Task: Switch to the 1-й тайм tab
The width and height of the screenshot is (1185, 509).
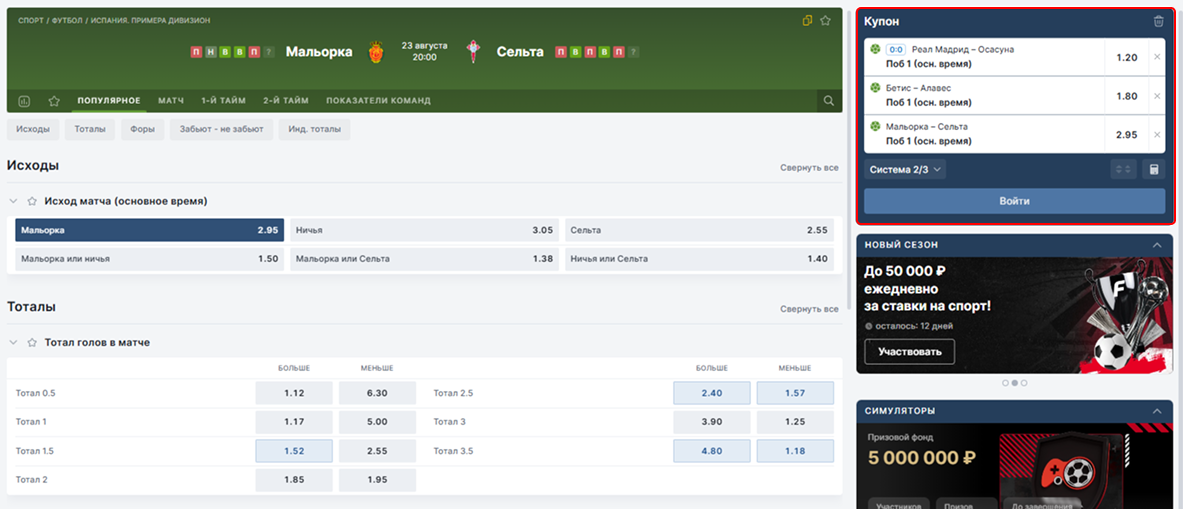Action: pos(223,101)
